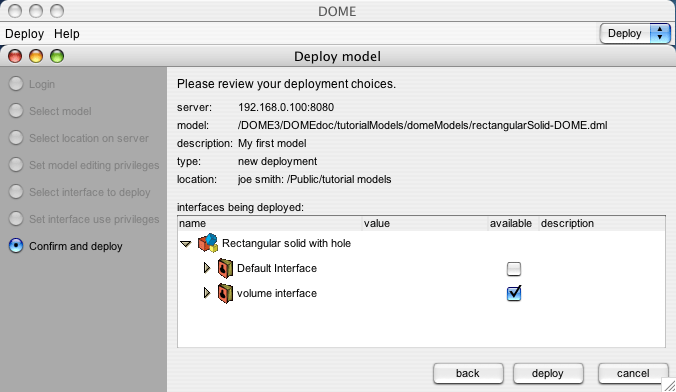Pick Select interface to deploy step
The height and width of the screenshot is (392, 676).
16,192
